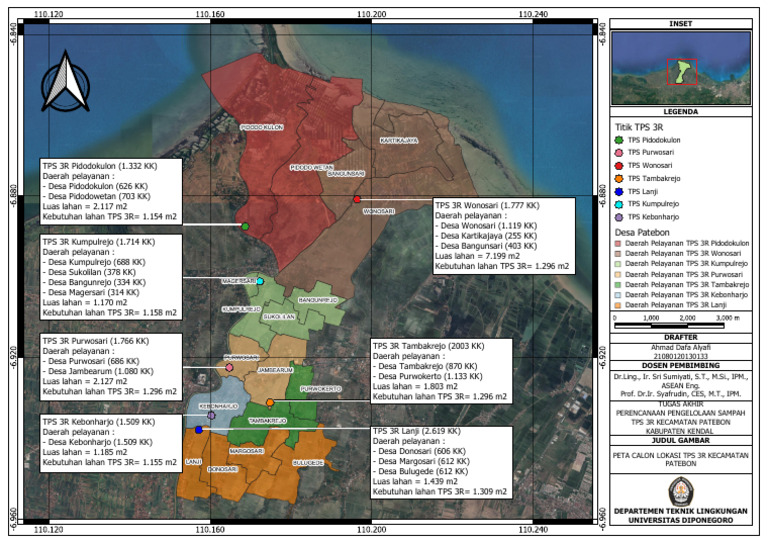Image resolution: width=768 pixels, height=543 pixels.
Task: Click the blue TPS Lanji legend dot
Action: click(619, 191)
